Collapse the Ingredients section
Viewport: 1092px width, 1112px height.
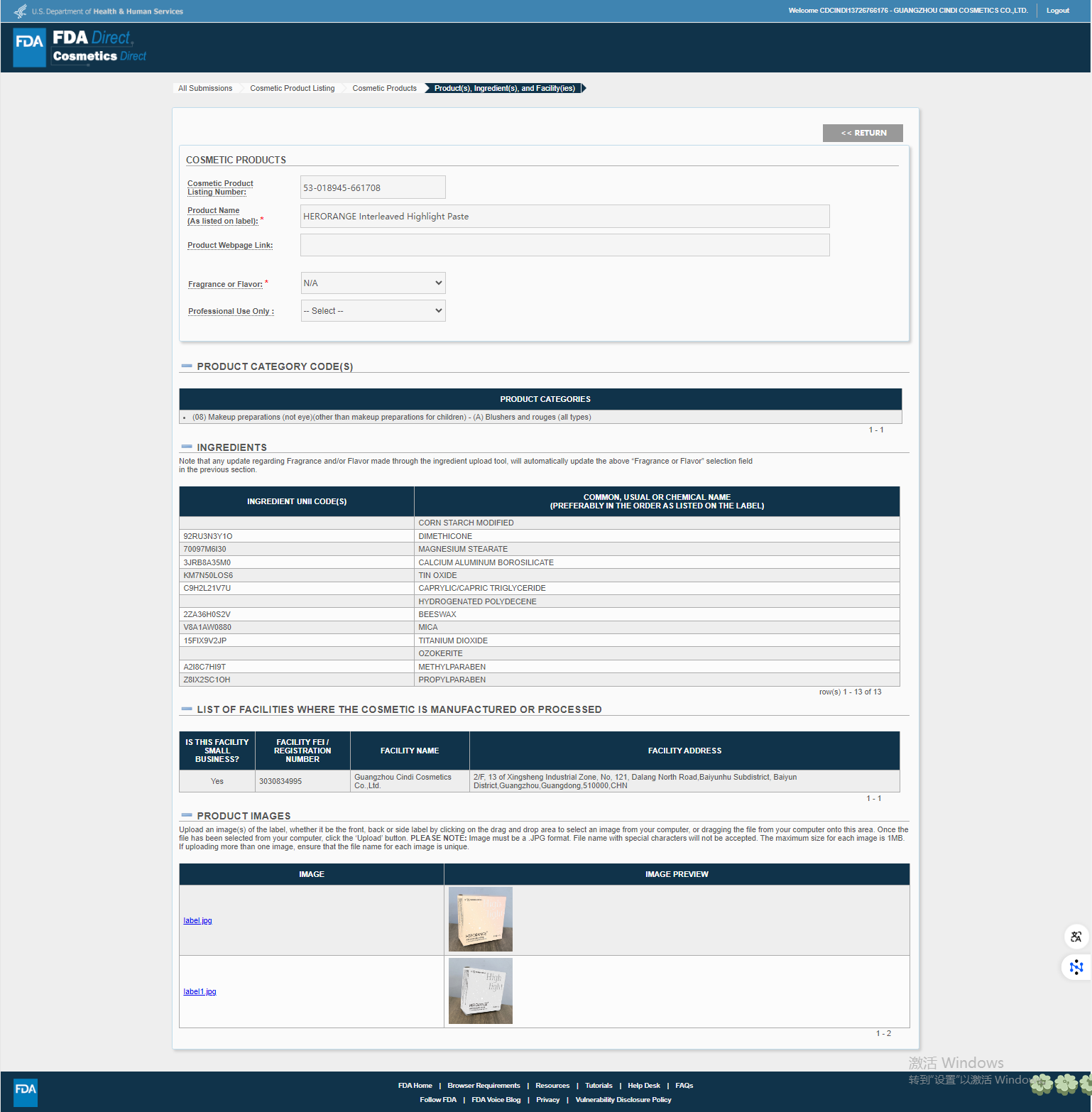click(187, 447)
